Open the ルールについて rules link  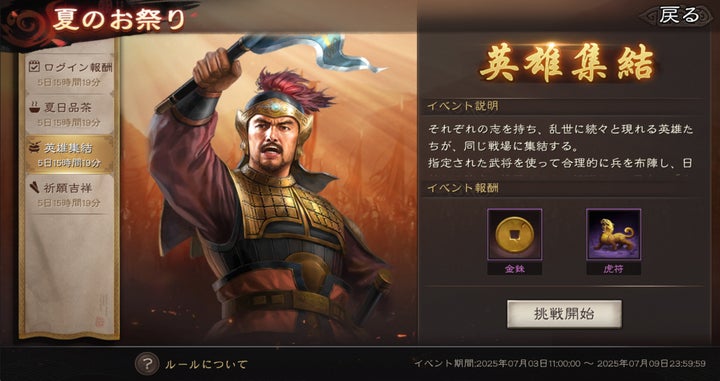coord(206,364)
